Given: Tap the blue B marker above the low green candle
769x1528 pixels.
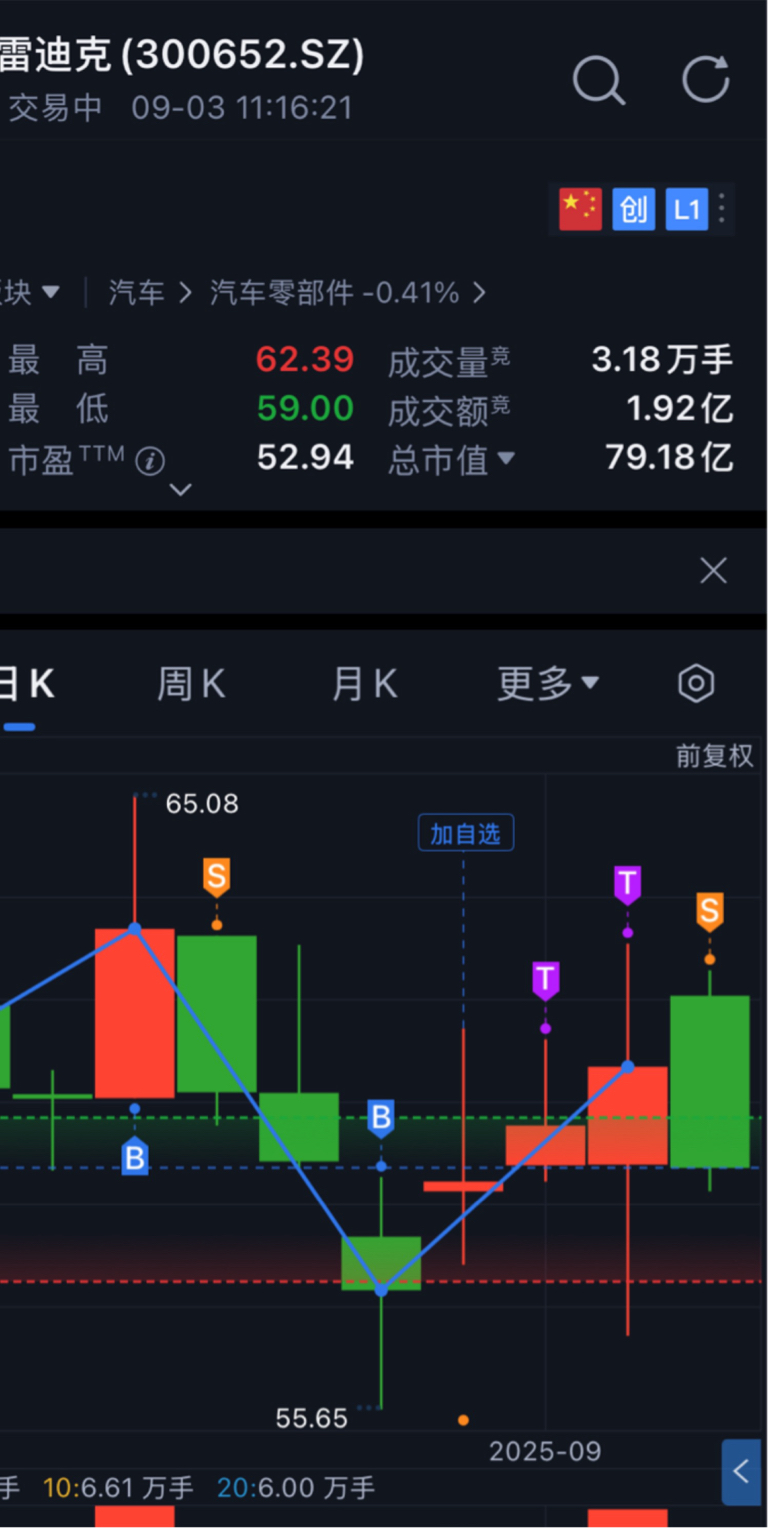Looking at the screenshot, I should click(x=380, y=1118).
